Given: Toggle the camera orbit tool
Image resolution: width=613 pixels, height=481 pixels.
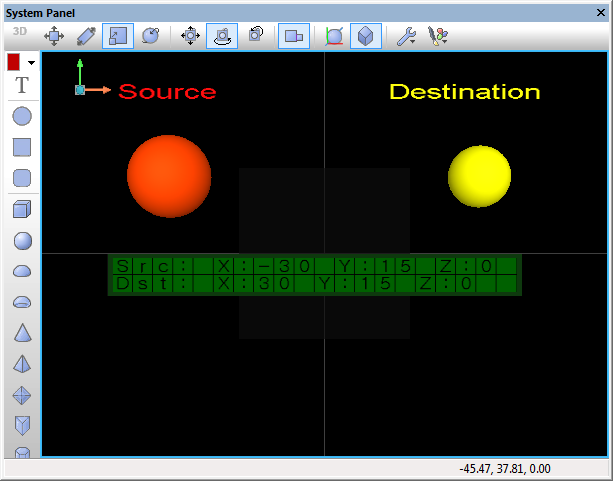Looking at the screenshot, I should (222, 36).
